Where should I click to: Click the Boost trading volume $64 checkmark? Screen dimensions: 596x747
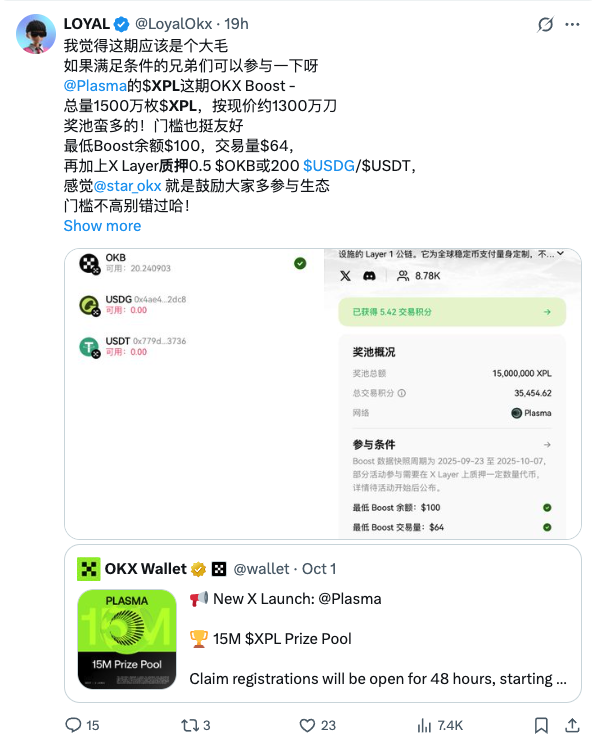(x=547, y=527)
